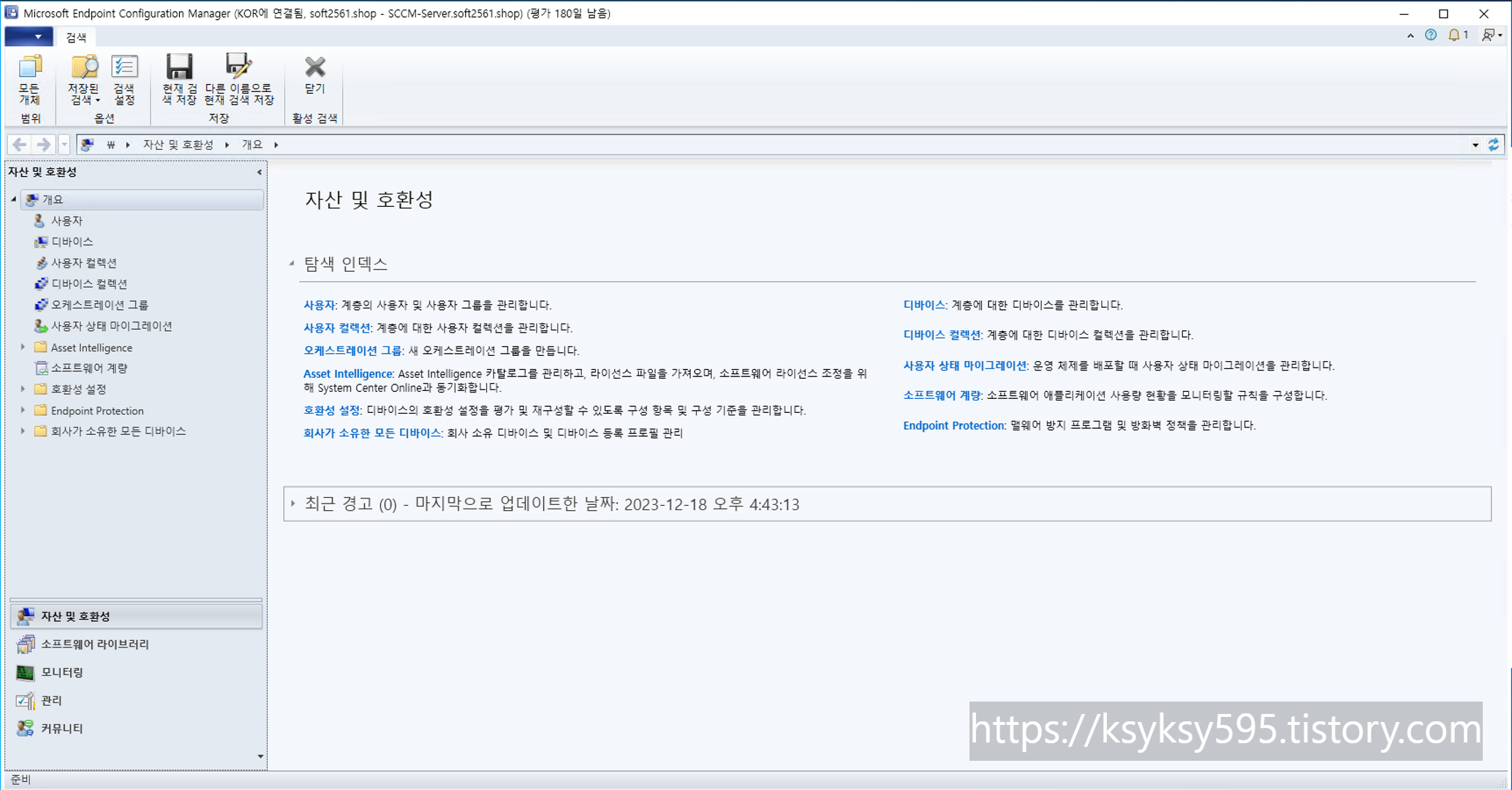Collapse the 탐색 인덱스 section
Image resolution: width=1512 pixels, height=790 pixels.
(x=292, y=263)
